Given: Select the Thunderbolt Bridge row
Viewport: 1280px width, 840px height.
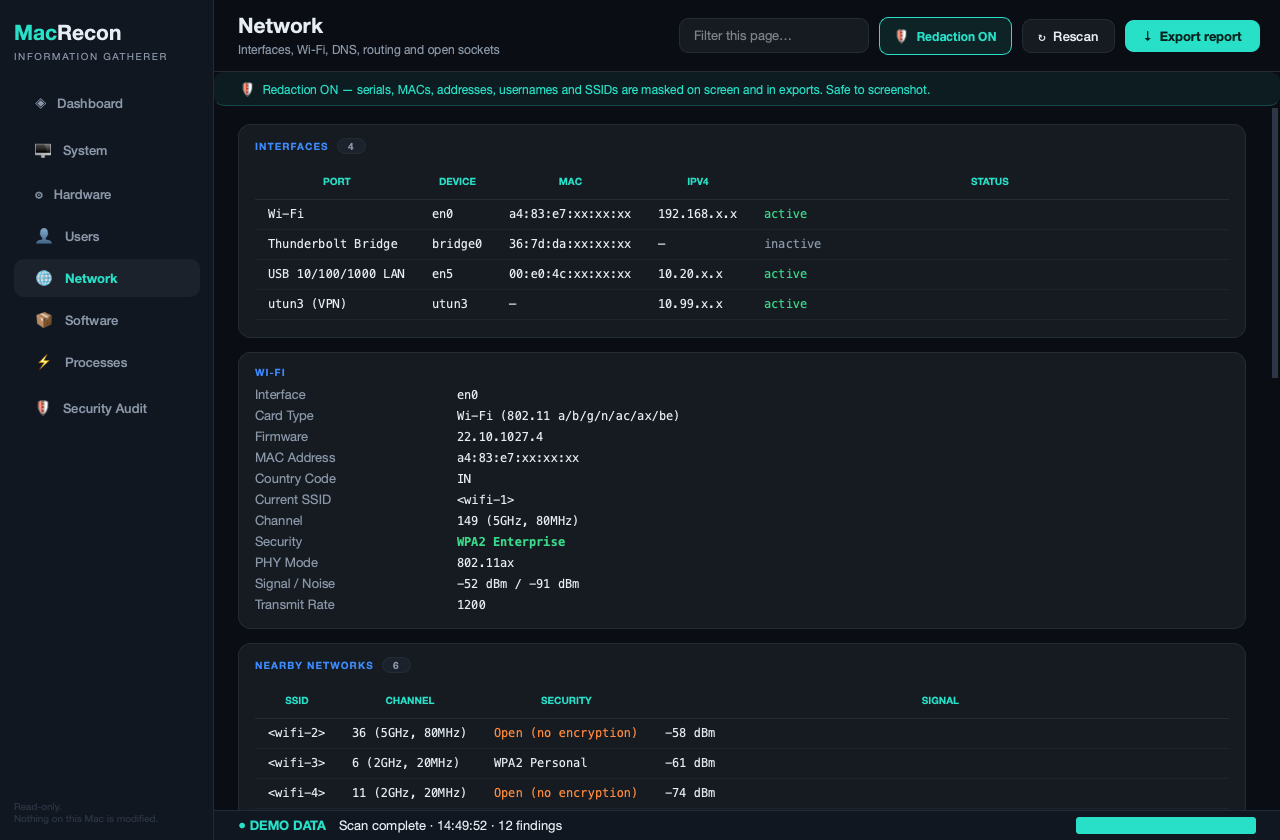Looking at the screenshot, I should tap(742, 244).
